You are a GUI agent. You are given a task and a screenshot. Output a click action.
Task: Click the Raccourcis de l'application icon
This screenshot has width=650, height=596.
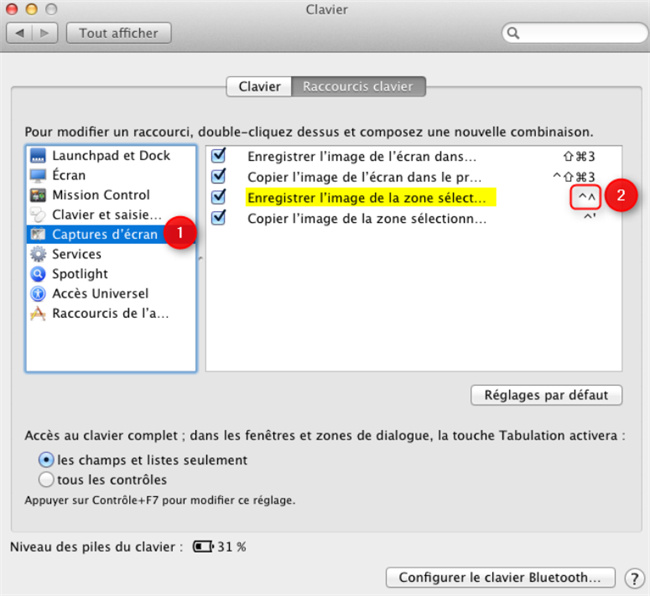pyautogui.click(x=38, y=313)
